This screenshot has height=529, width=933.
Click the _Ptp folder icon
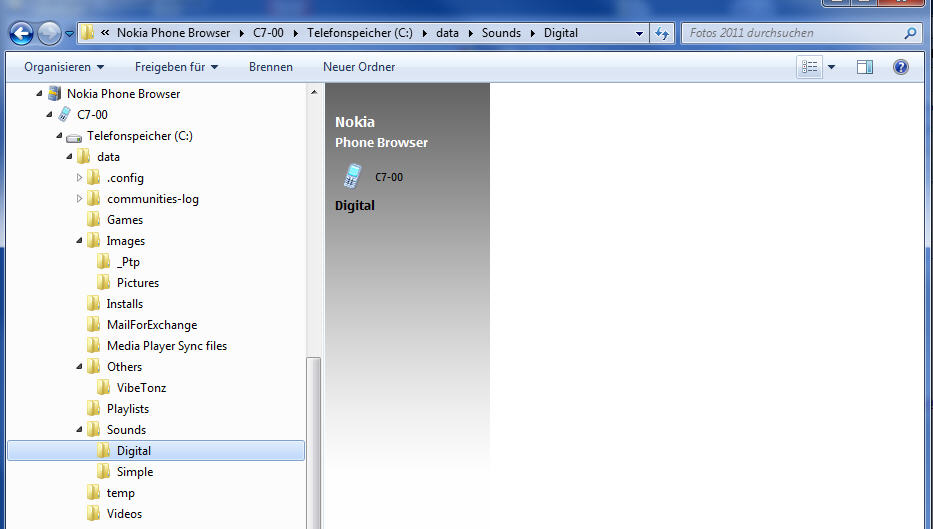coord(104,261)
